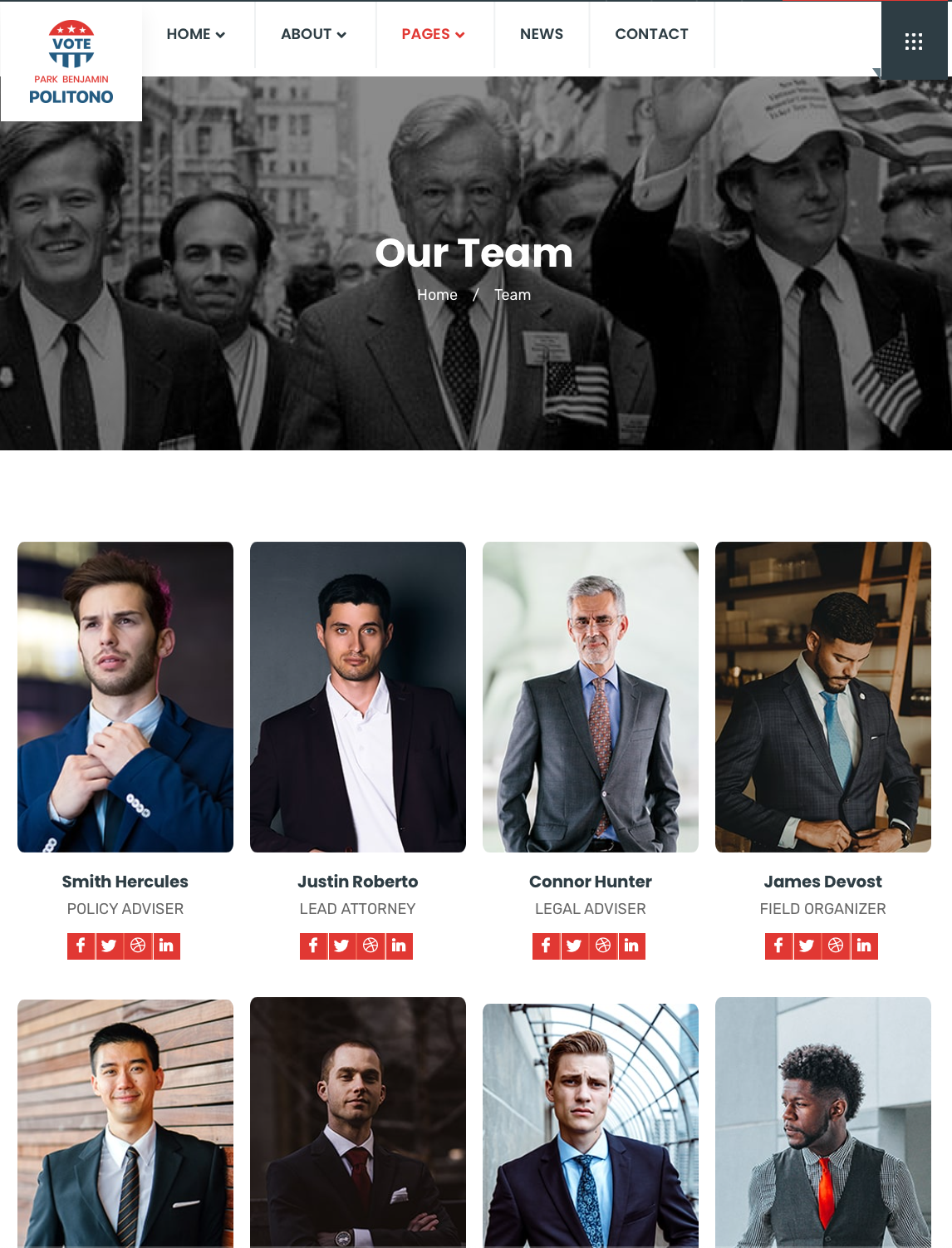Open James Devost name link

(823, 882)
